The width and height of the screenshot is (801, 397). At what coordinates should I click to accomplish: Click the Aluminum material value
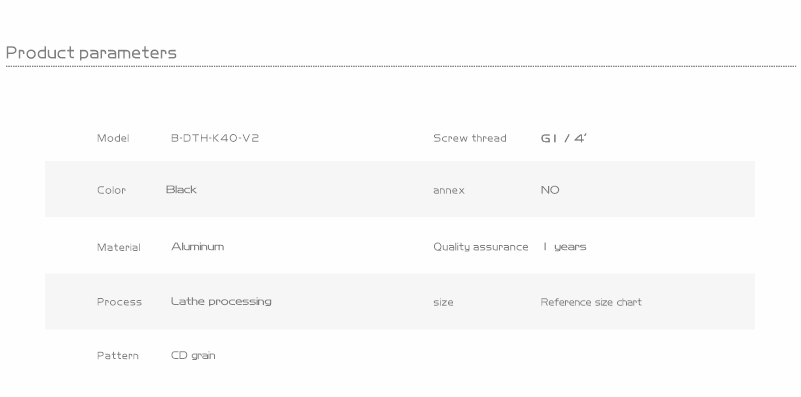tap(198, 247)
